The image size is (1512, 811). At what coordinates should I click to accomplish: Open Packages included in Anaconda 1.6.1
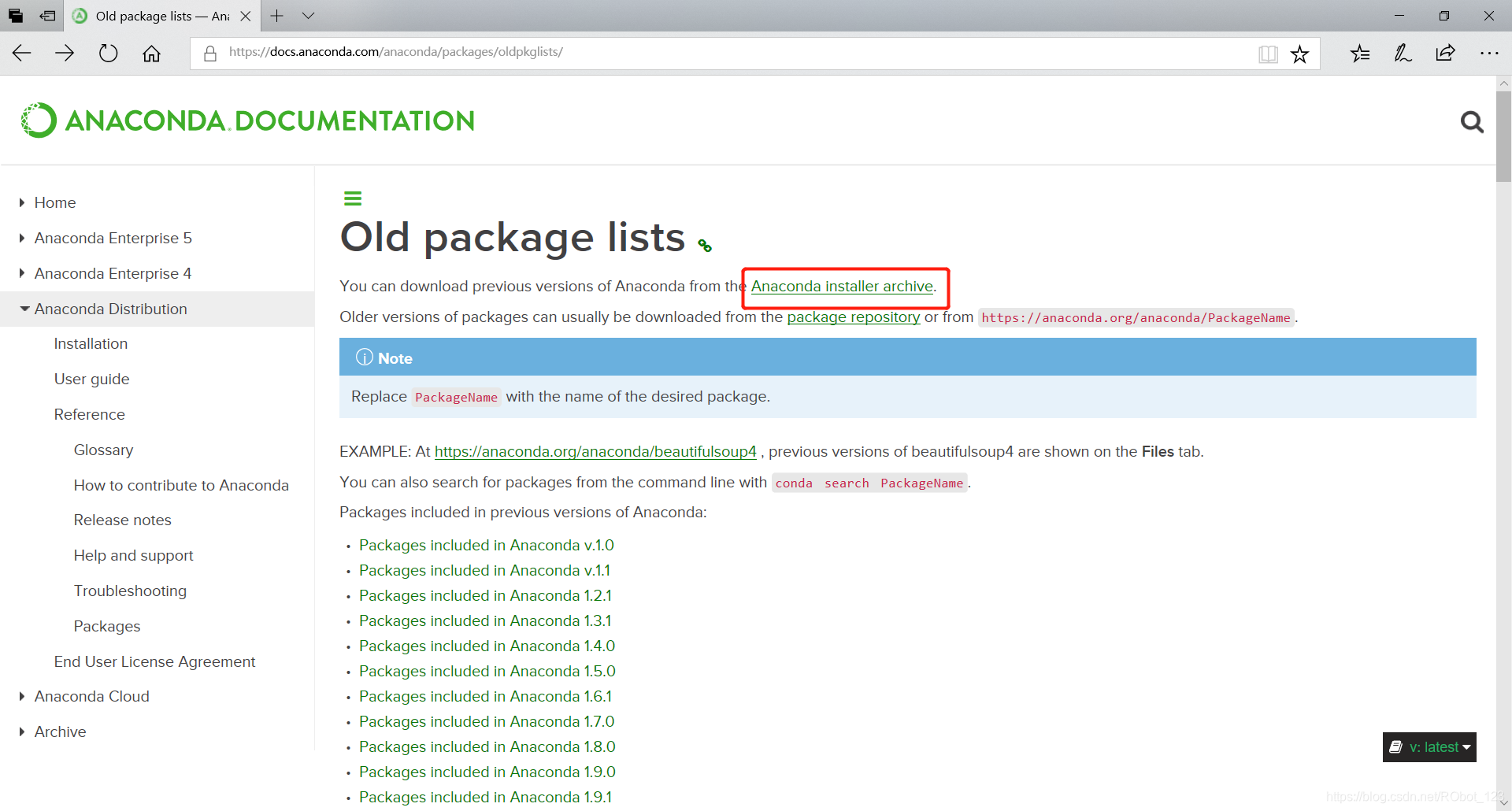click(x=485, y=696)
